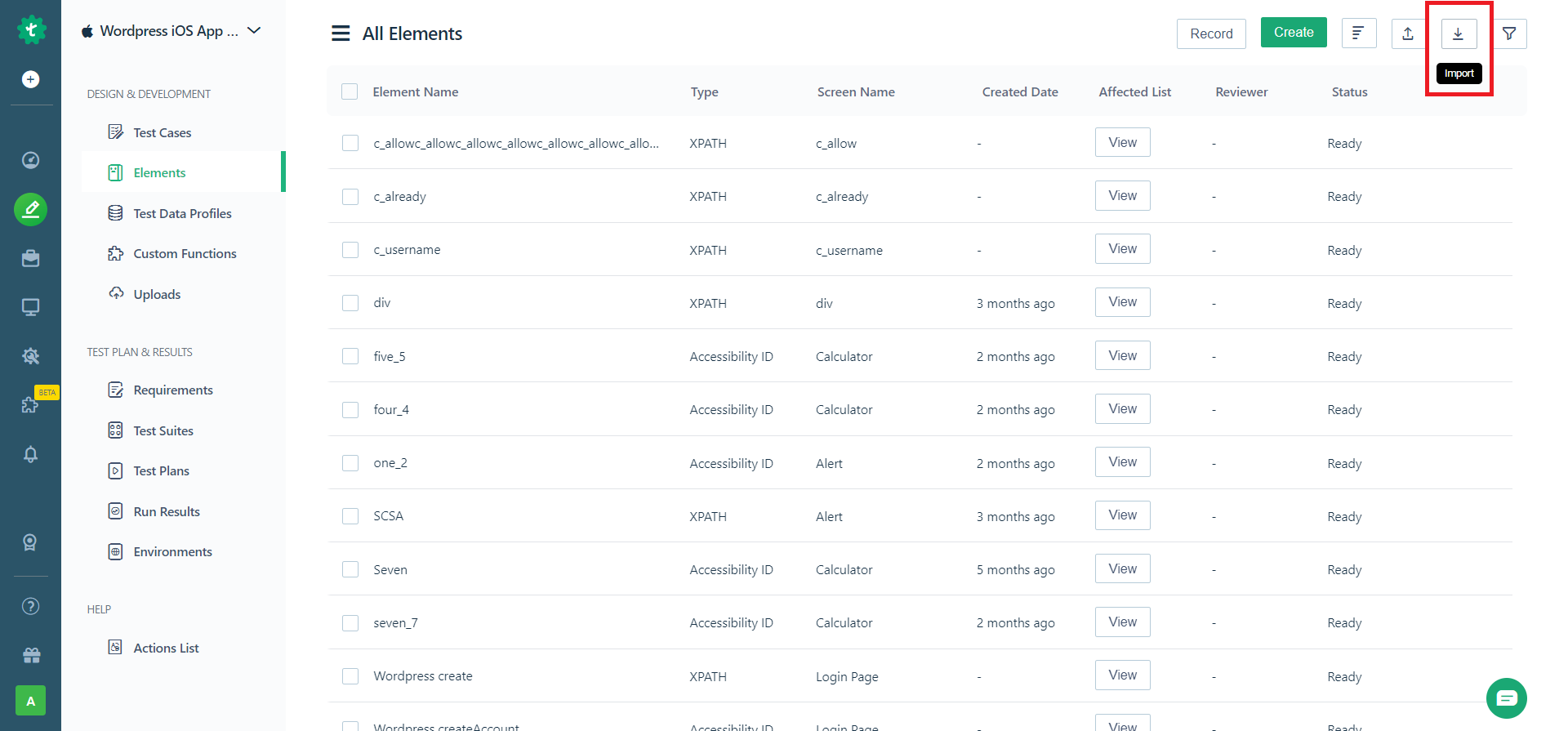Viewport: 1568px width, 731px height.
Task: Expand the Wordpress iOS App project dropdown
Action: (254, 30)
